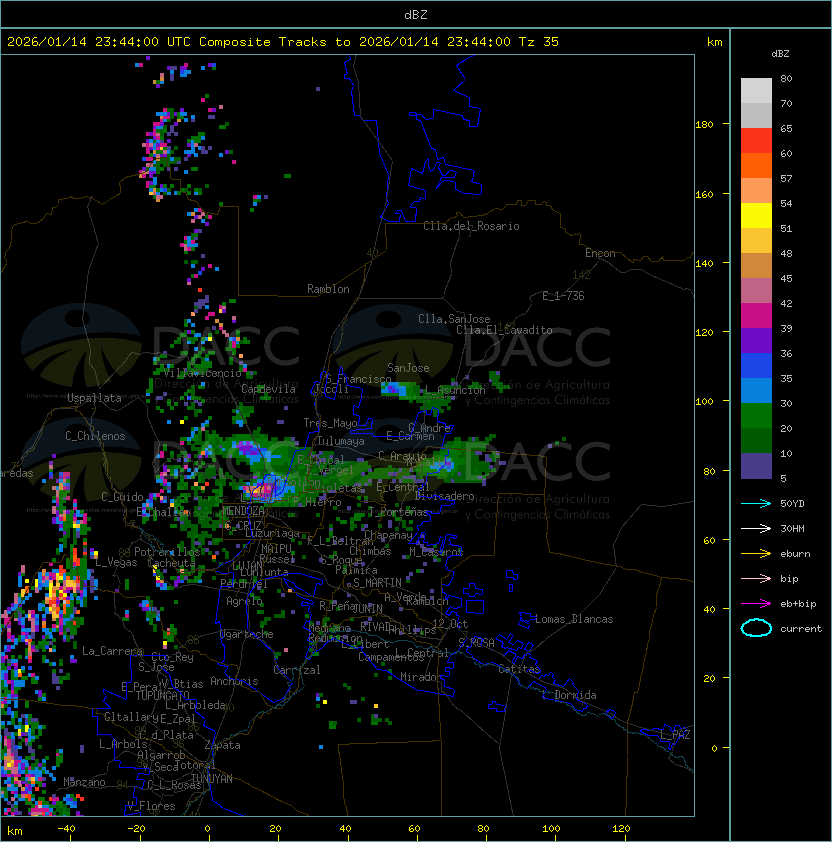Viewport: 832px width, 842px height.
Task: Click the Clla.del_Rosario map label
Action: click(471, 226)
